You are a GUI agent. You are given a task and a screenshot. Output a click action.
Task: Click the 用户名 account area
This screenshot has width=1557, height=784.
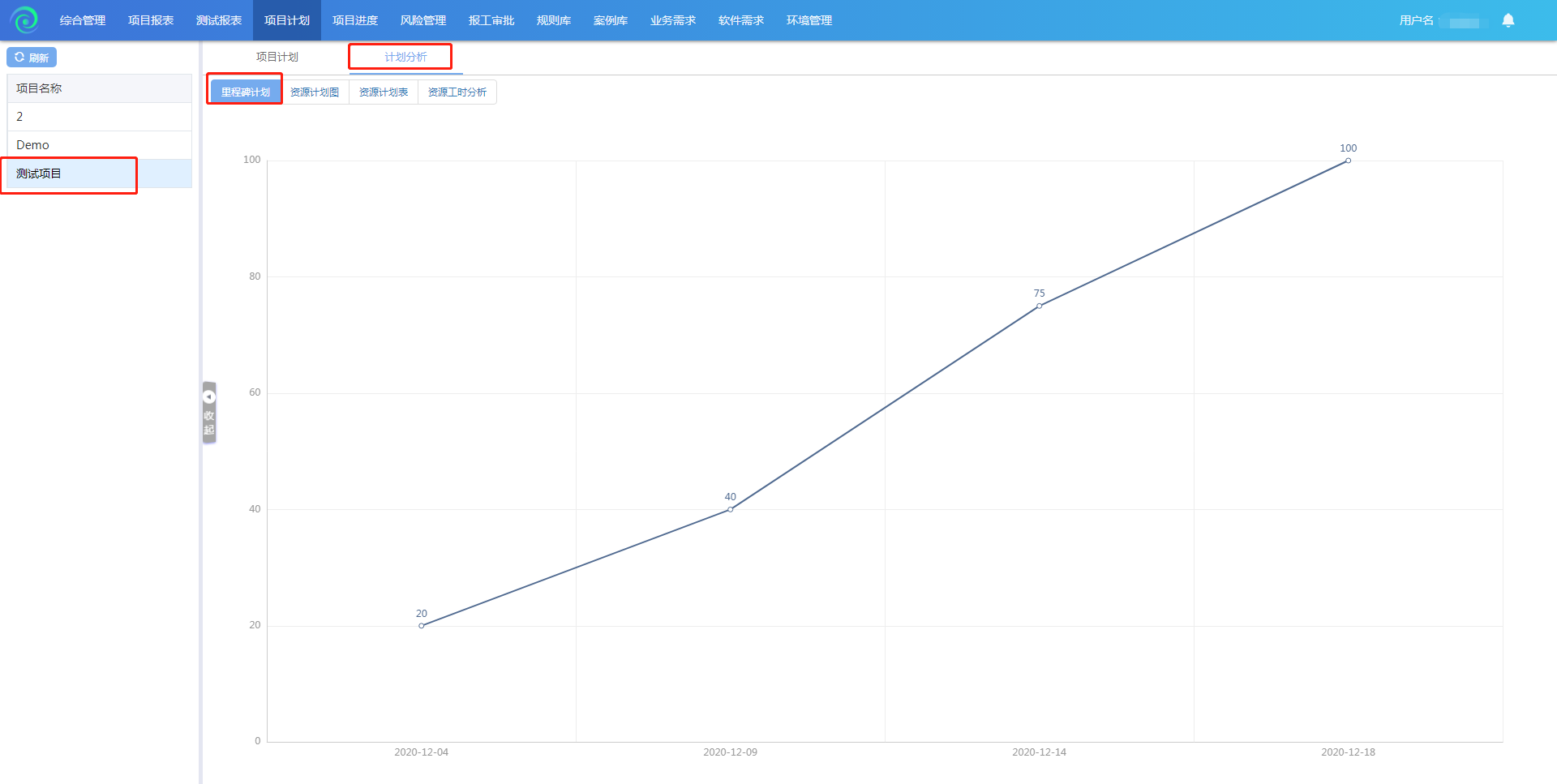tap(1439, 20)
